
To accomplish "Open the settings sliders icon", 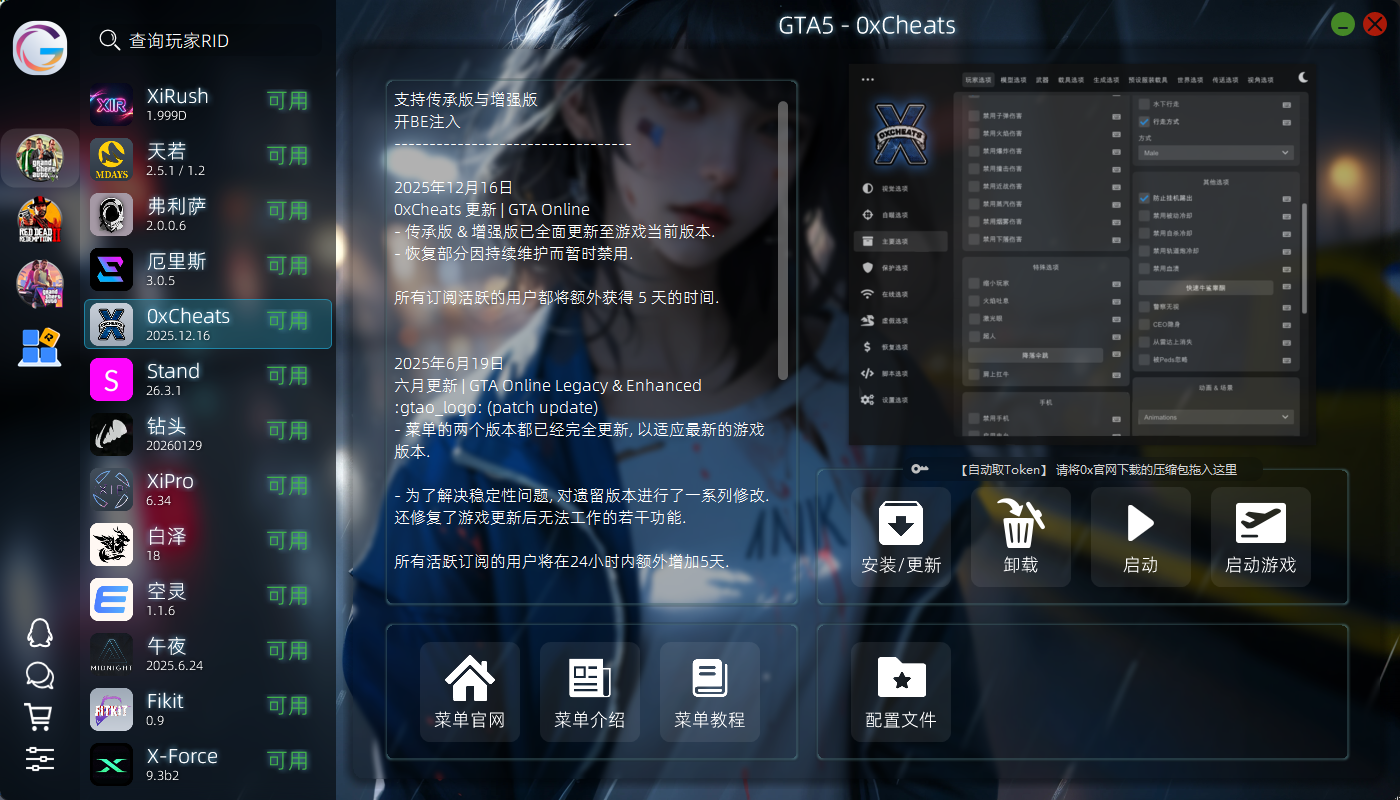I will point(39,758).
